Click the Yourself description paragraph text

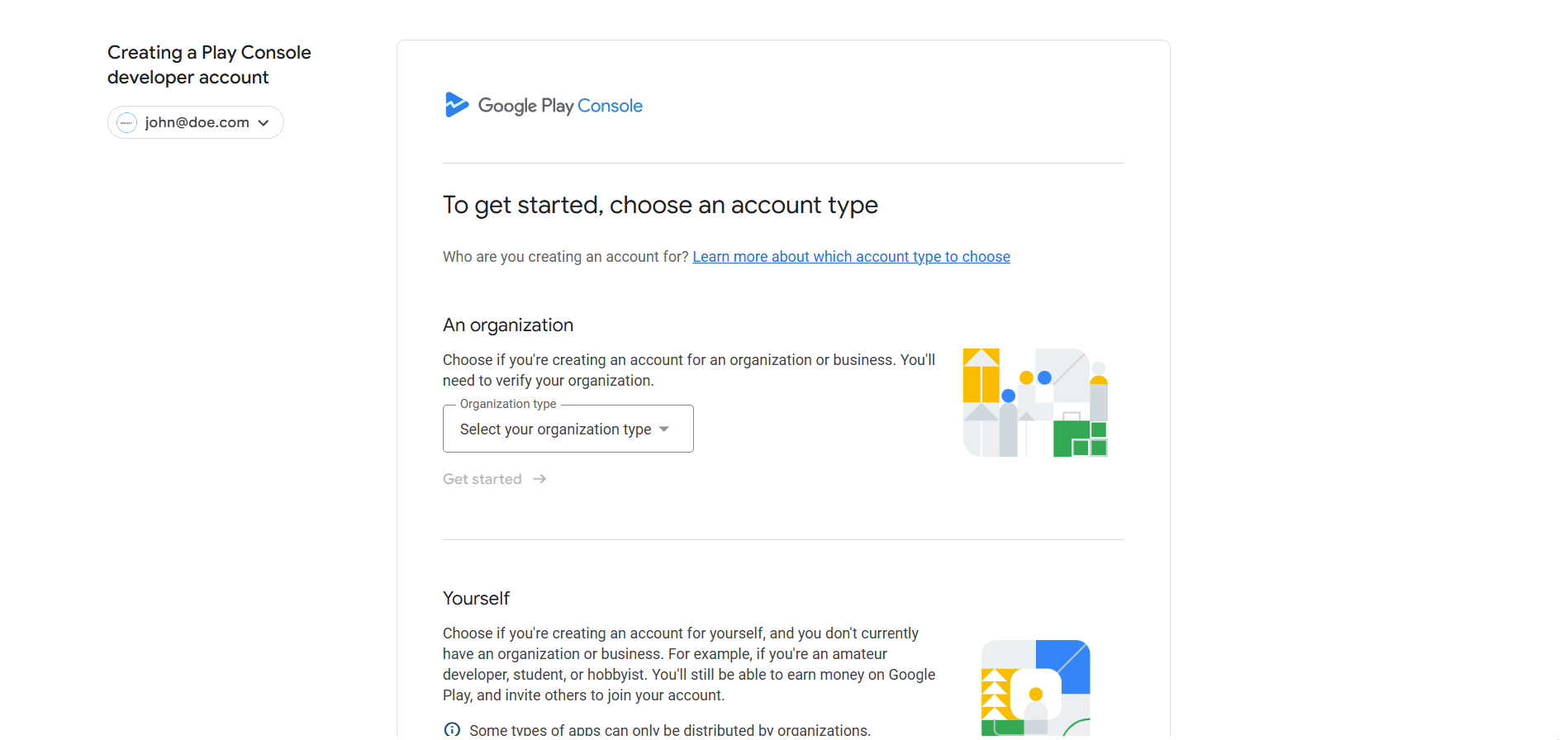(x=689, y=664)
